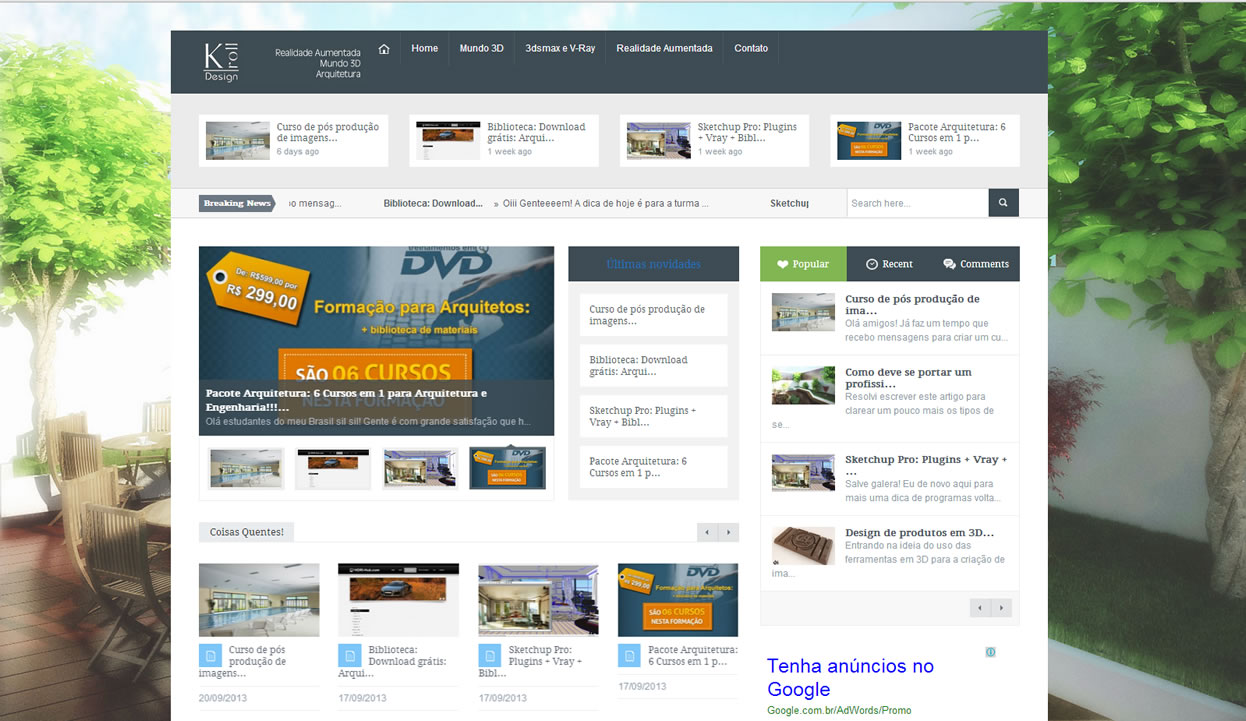Click Coisas Quentes DVD promo thumbnail
Viewport: 1246px width, 721px height.
tap(678, 600)
